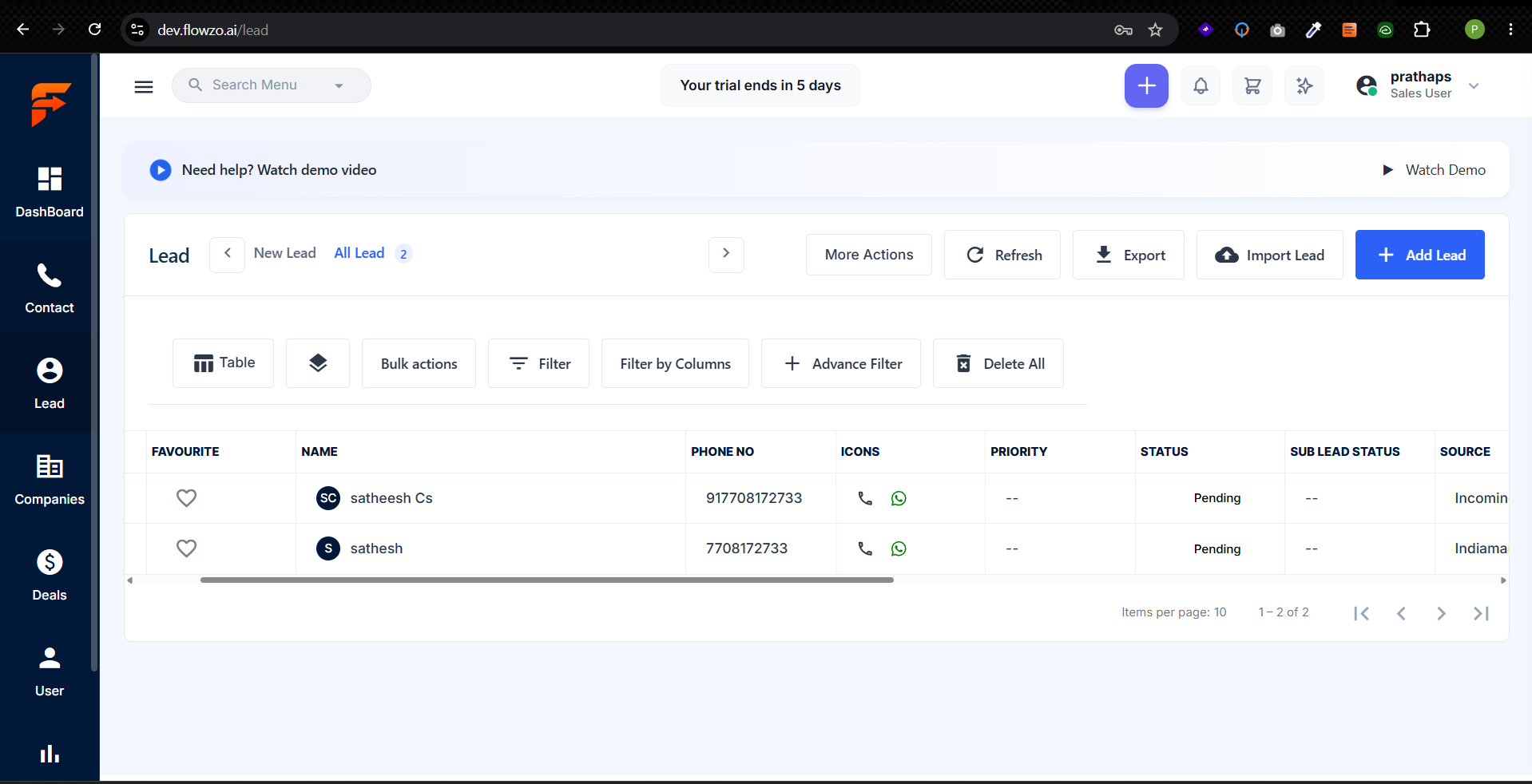Open the notifications bell

1201,85
